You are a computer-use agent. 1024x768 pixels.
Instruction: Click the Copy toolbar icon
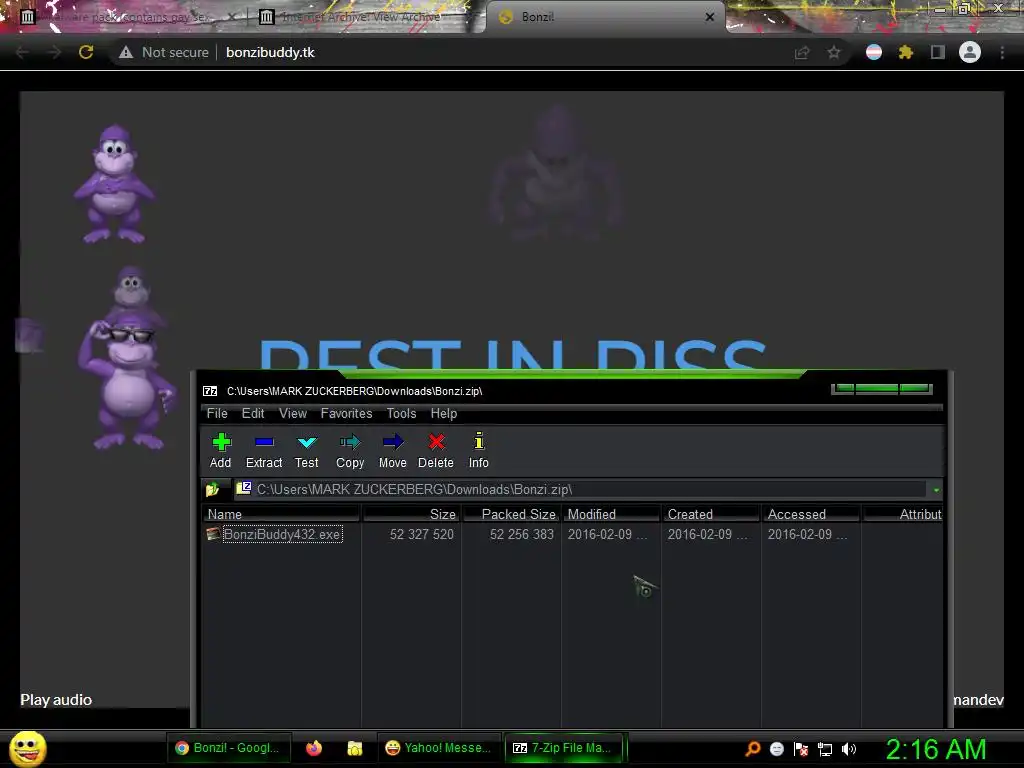tap(350, 451)
